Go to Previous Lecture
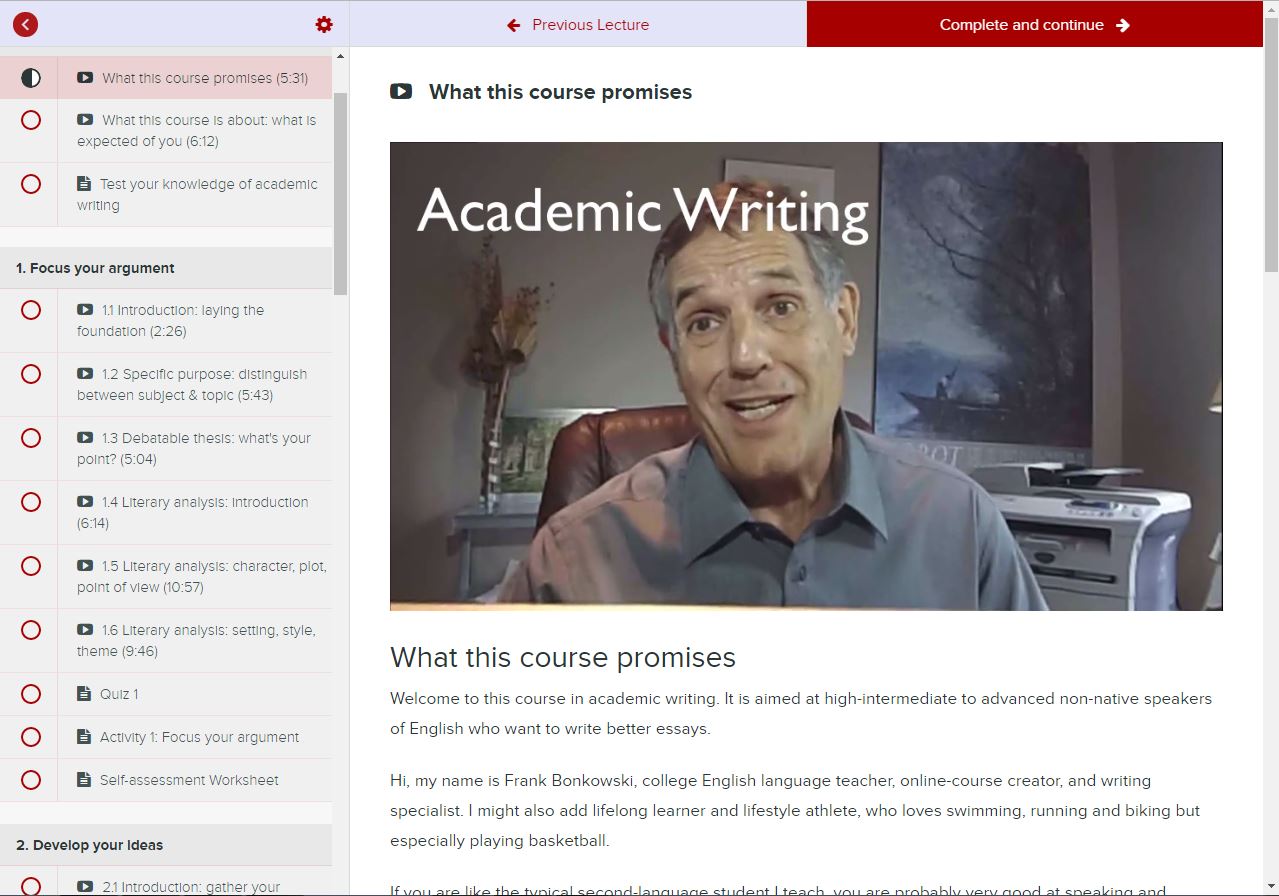 [x=578, y=25]
